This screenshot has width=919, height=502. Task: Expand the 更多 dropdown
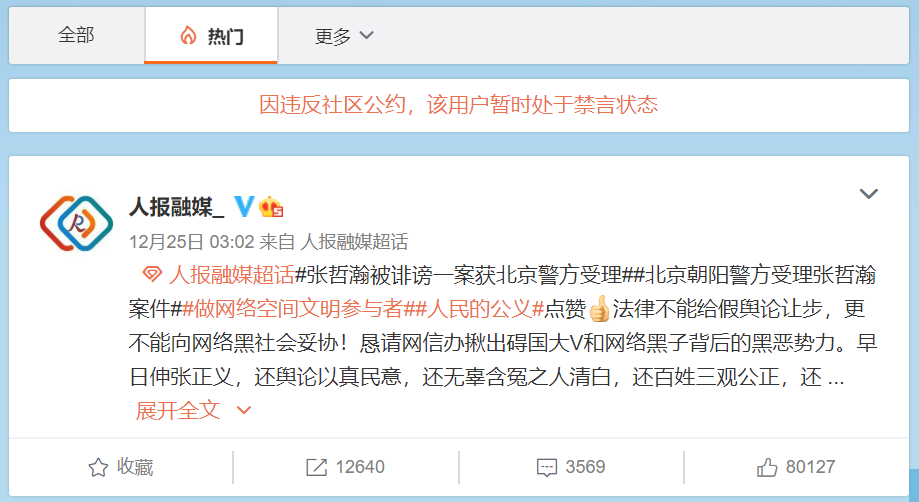[344, 36]
